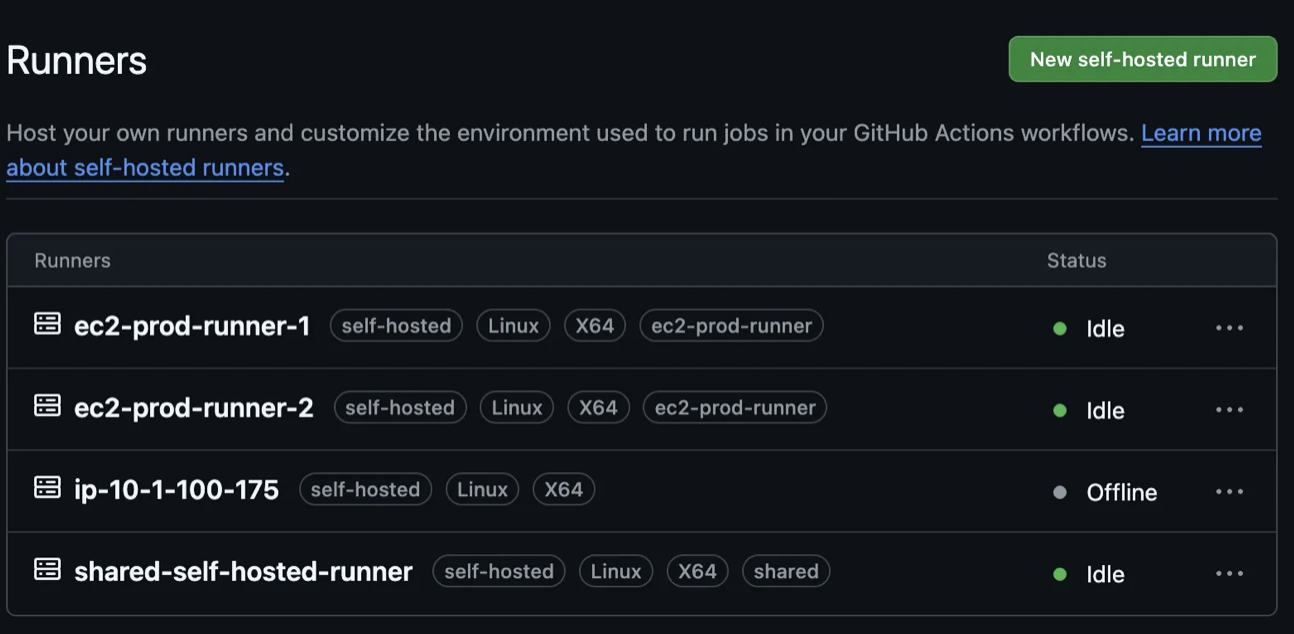Open the three-dot menu for ec2-prod-runner-1
This screenshot has height=634, width=1294.
[x=1229, y=328]
